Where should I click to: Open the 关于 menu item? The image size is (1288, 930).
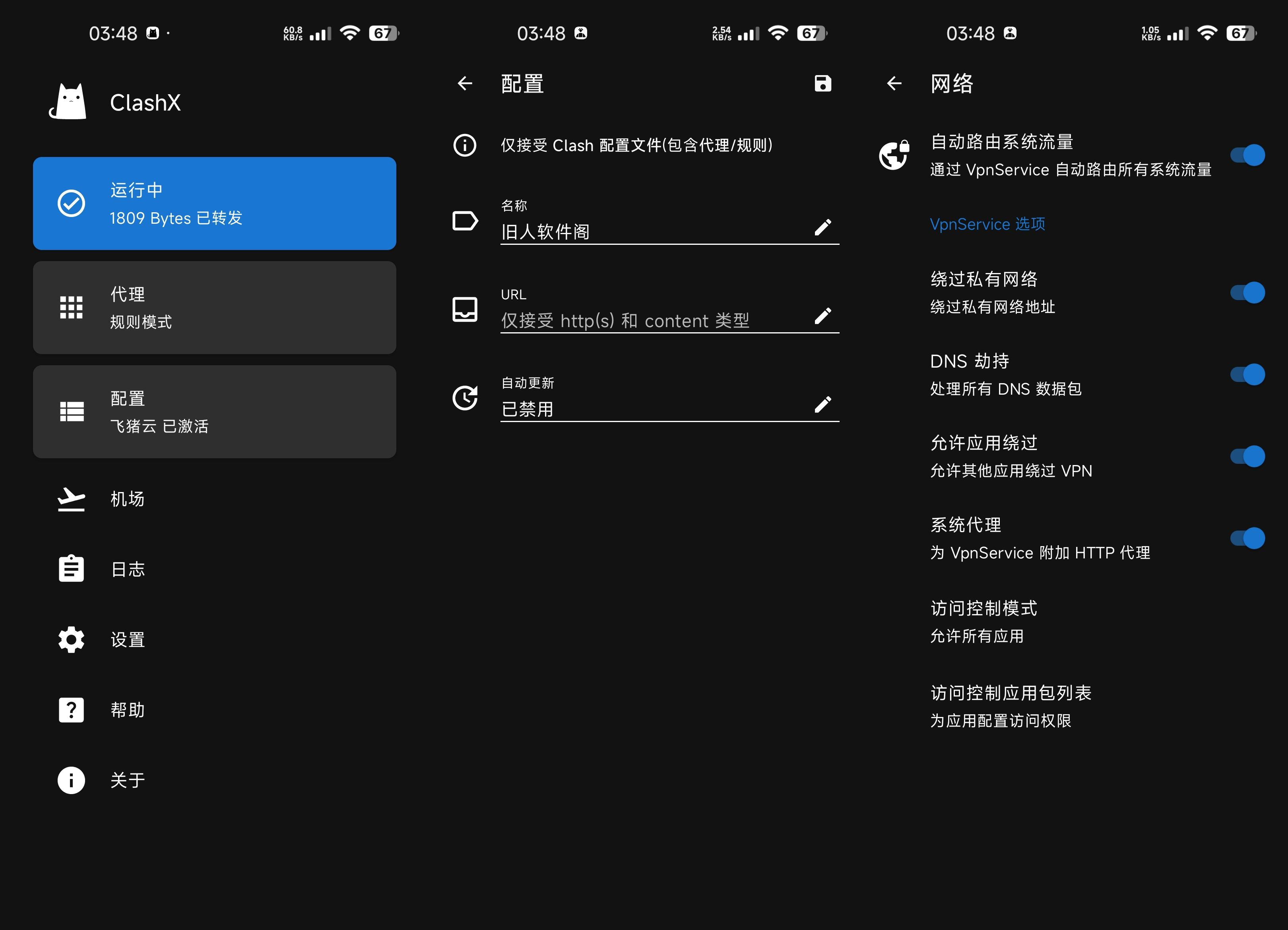[215, 780]
